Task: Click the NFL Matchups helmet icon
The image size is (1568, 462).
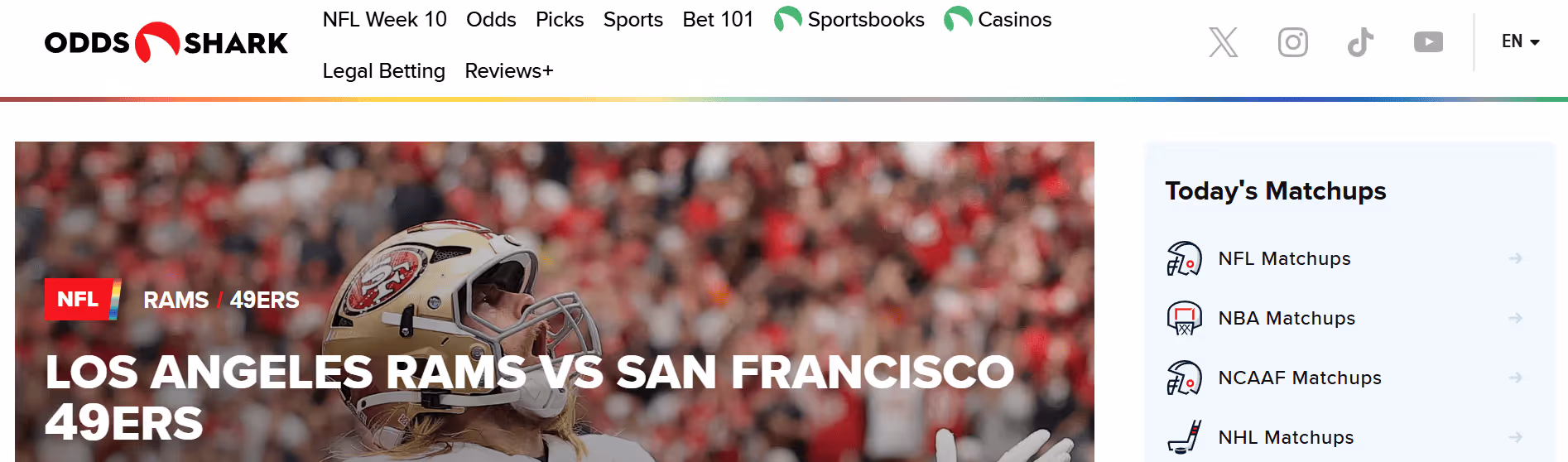Action: pos(1184,258)
